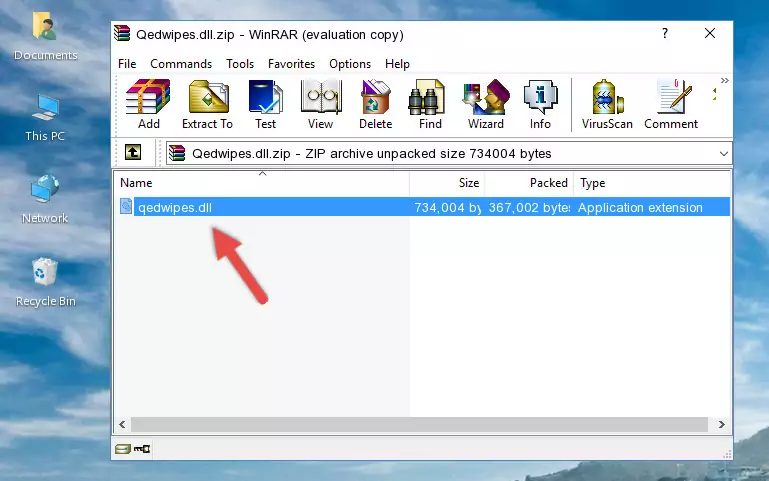Screen dimensions: 769x481
Task: Click the Add archive toolbar icon
Action: pos(148,104)
